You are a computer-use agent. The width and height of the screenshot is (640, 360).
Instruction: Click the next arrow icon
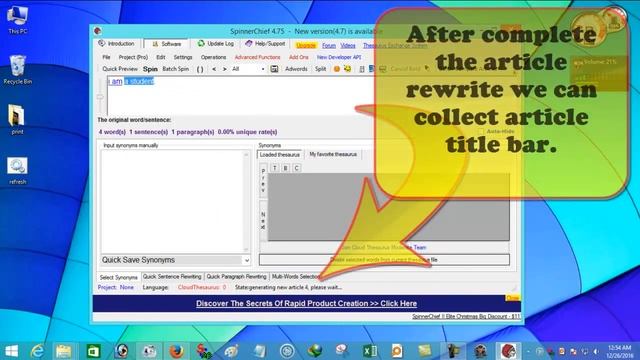click(x=224, y=69)
